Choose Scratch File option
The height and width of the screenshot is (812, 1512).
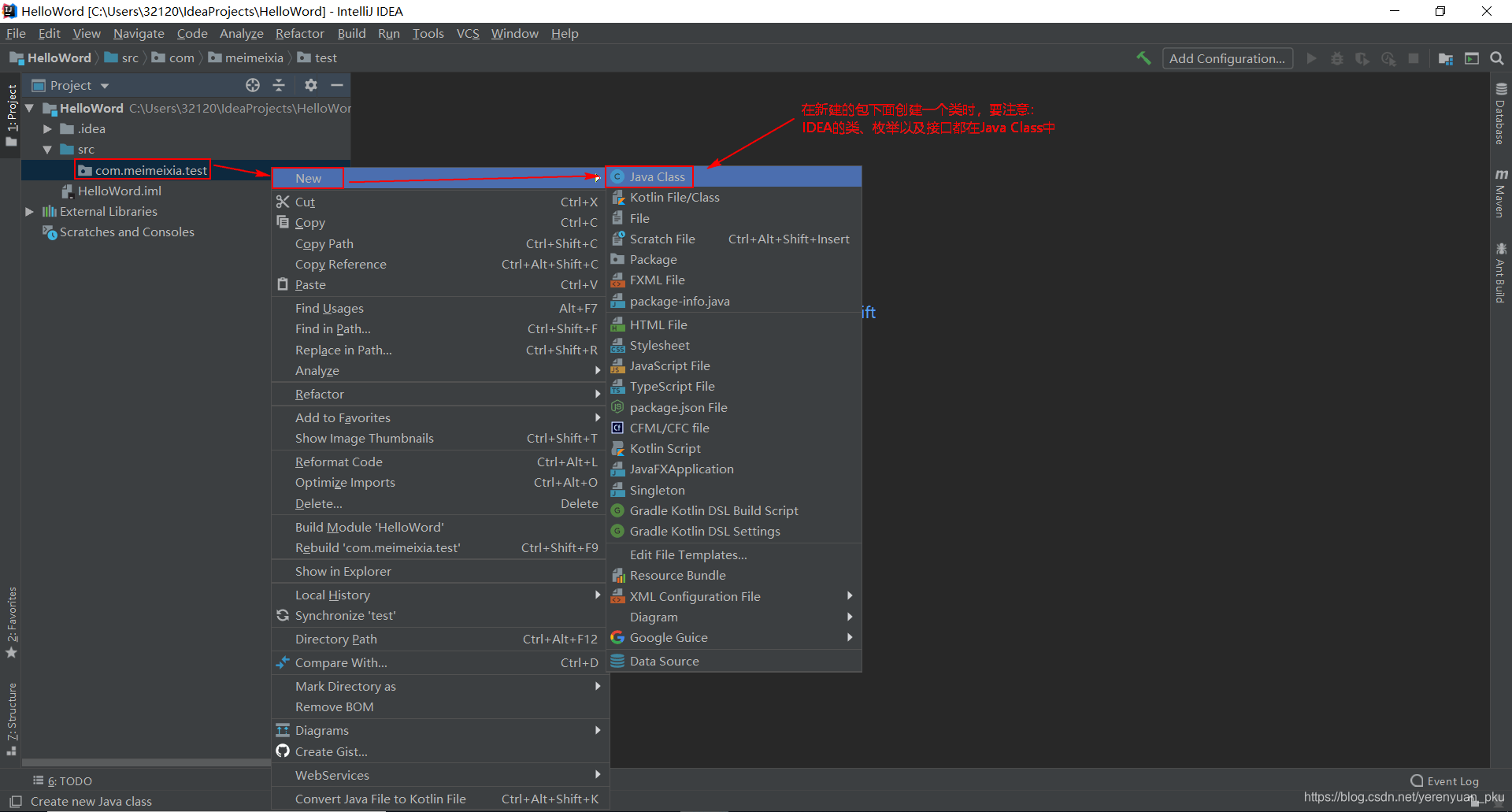pyautogui.click(x=734, y=239)
